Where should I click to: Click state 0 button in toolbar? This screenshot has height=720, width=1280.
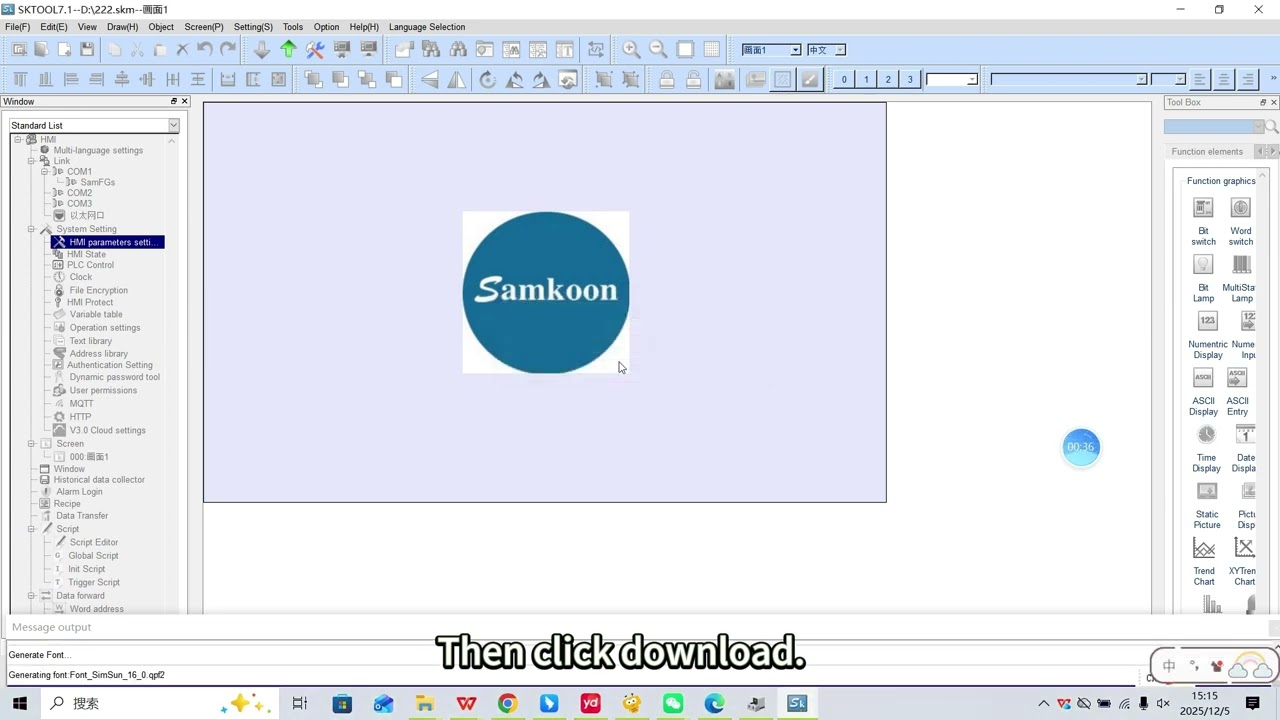(x=844, y=79)
